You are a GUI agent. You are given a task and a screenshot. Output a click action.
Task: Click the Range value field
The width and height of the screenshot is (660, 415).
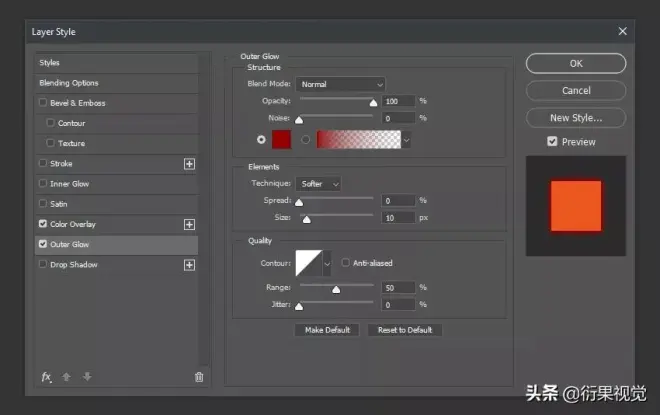(398, 287)
